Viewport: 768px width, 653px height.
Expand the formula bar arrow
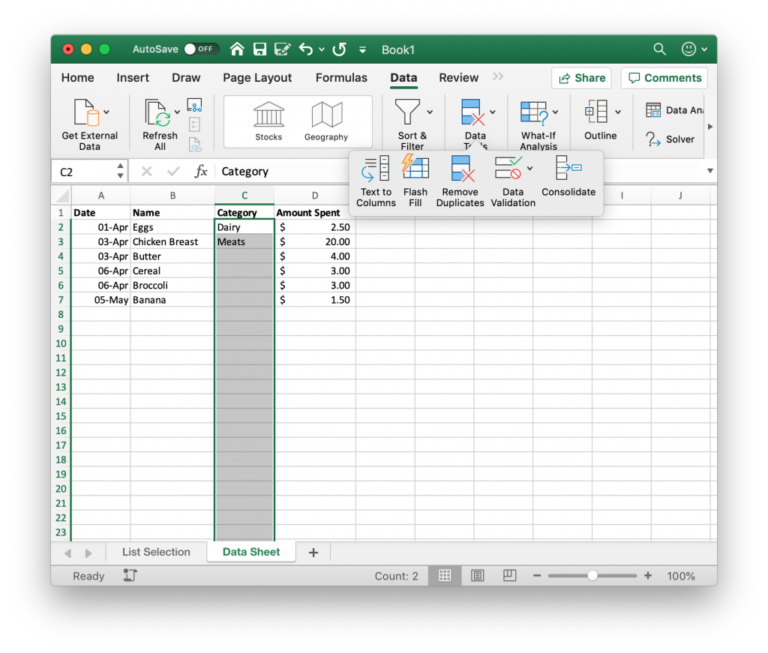[710, 171]
